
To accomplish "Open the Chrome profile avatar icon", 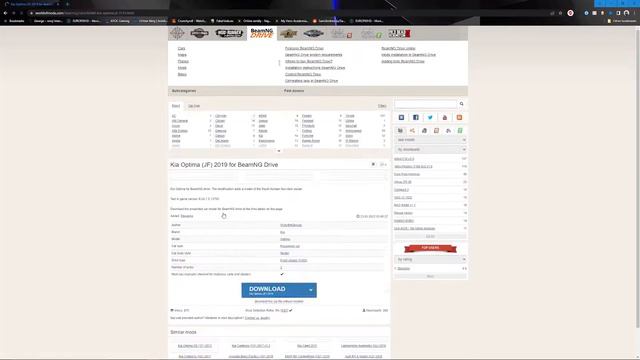I will pos(627,13).
